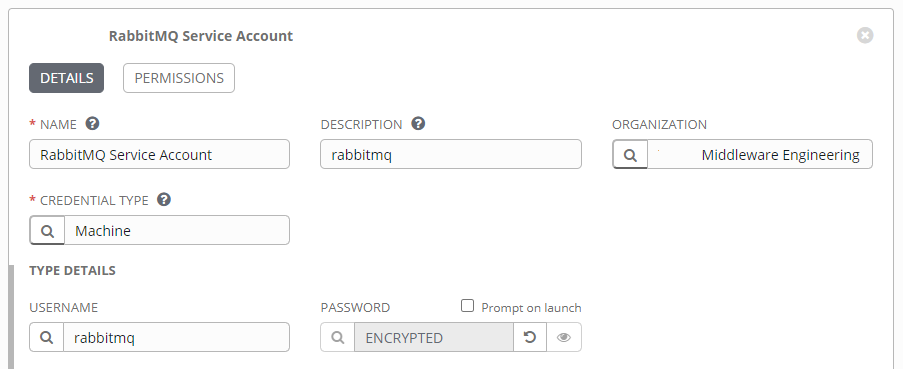Switch to the PERMISSIONS tab
This screenshot has width=903, height=369.
179,78
